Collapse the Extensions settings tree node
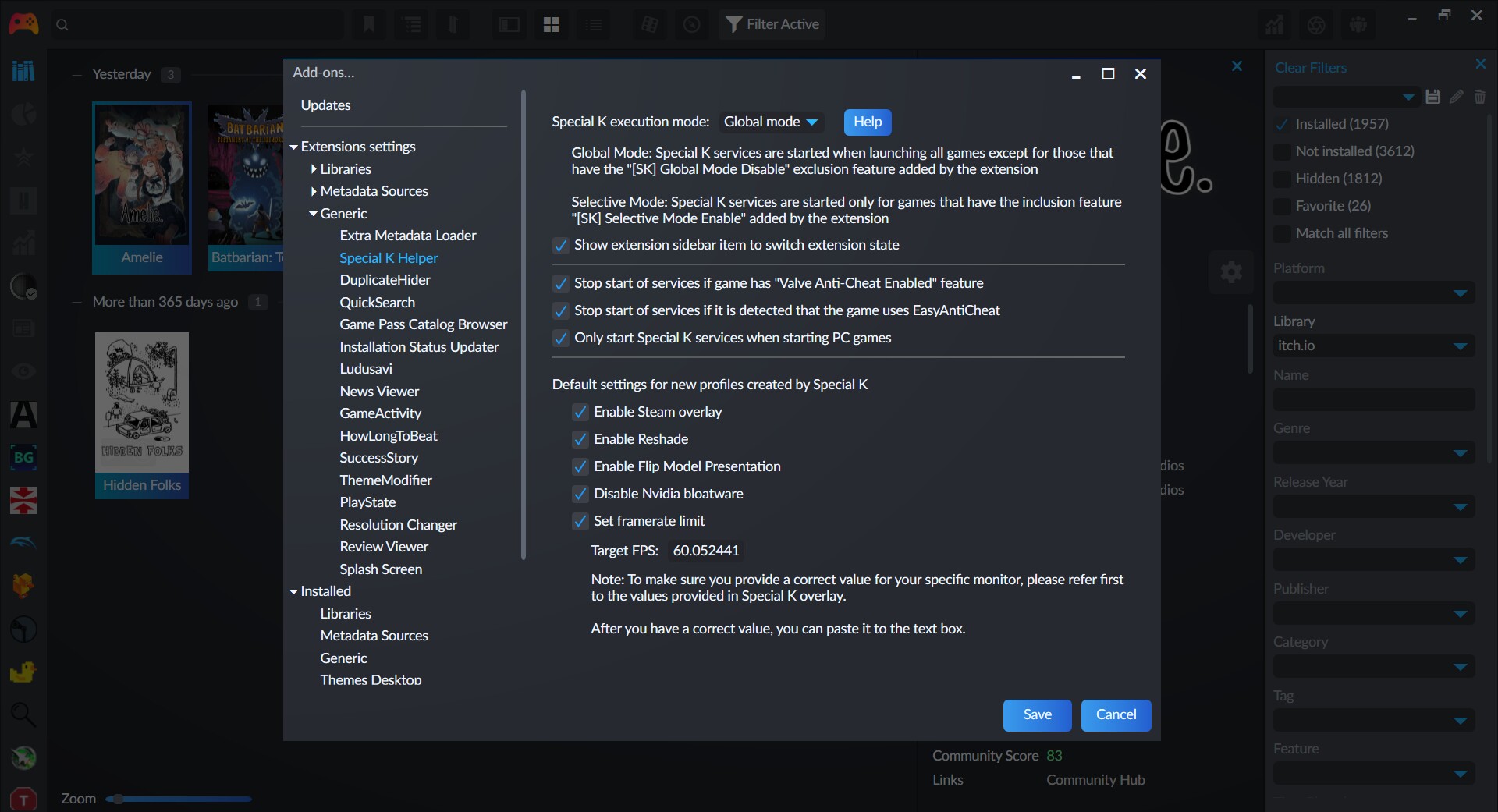Screen dimensions: 1498x812 [x=294, y=147]
